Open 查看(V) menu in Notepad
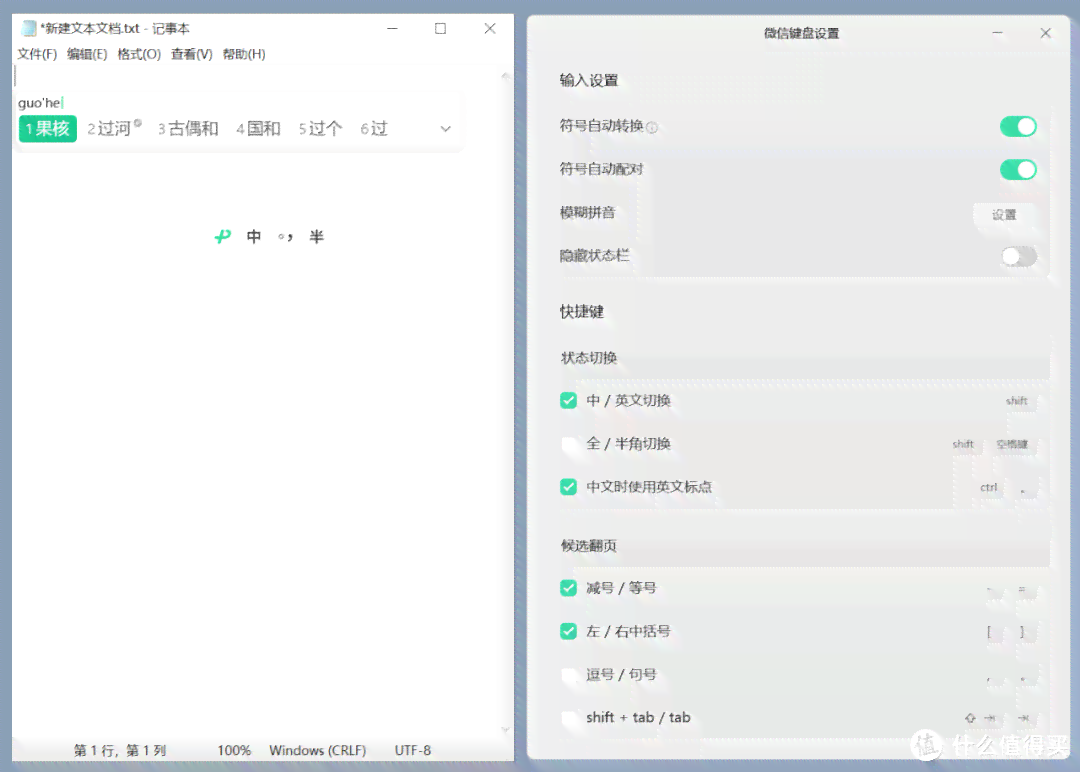 [191, 54]
